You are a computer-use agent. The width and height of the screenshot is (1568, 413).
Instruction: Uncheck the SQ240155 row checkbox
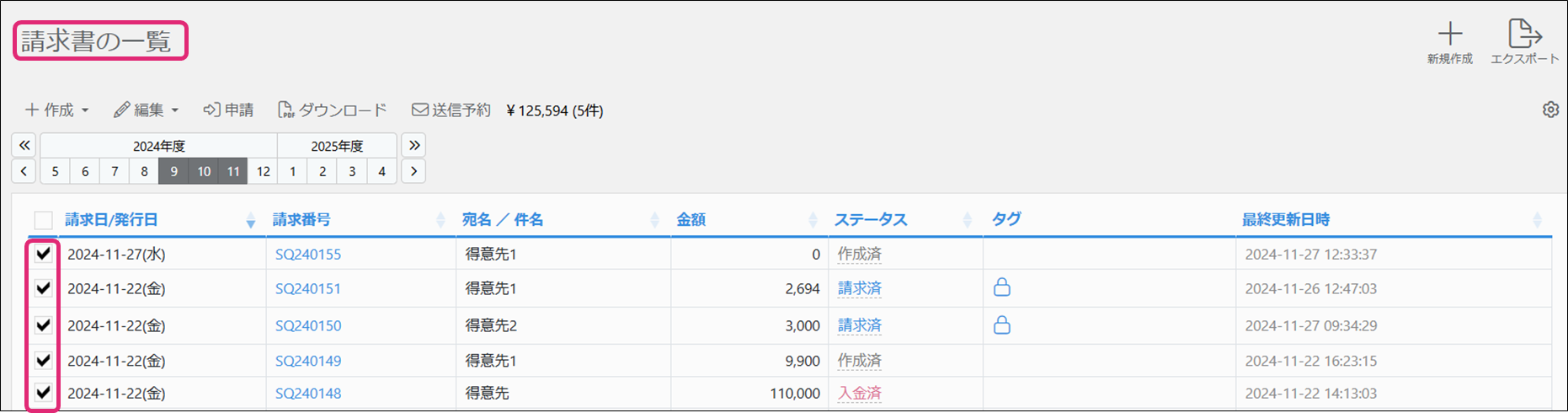pyautogui.click(x=44, y=254)
